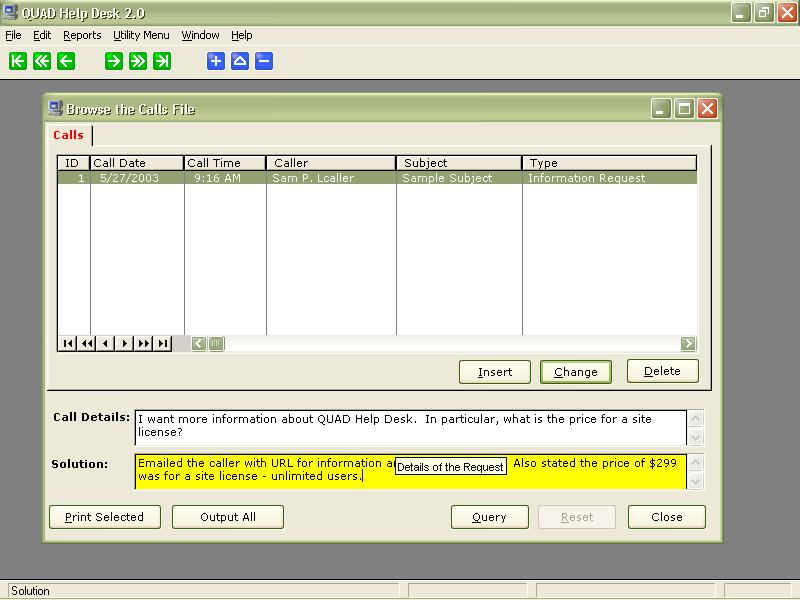Click the Close button at bottom right
This screenshot has width=800, height=600.
(x=667, y=517)
